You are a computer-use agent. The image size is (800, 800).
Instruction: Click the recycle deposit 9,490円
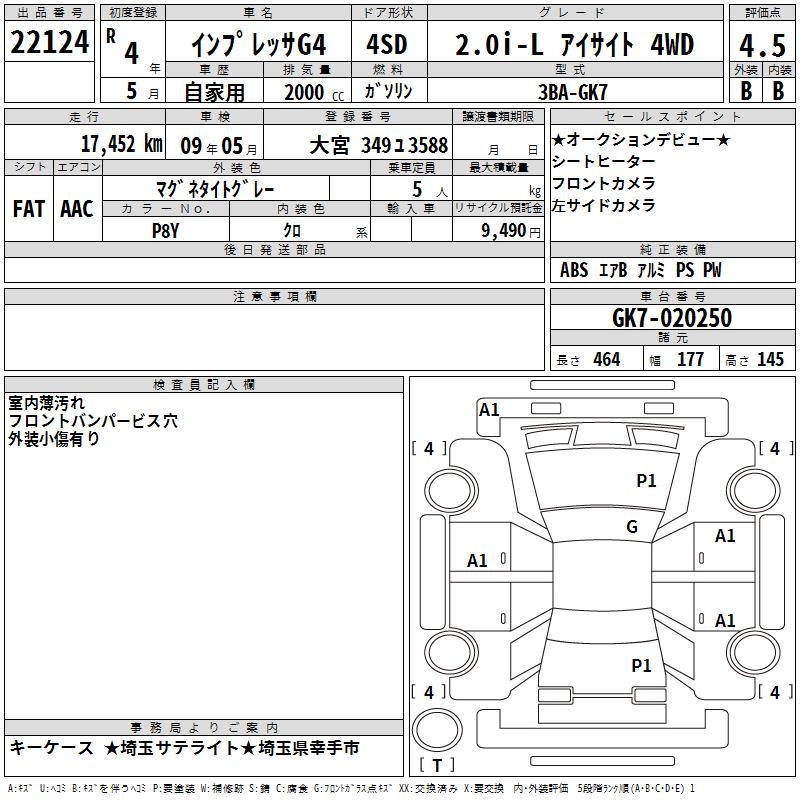(x=511, y=231)
